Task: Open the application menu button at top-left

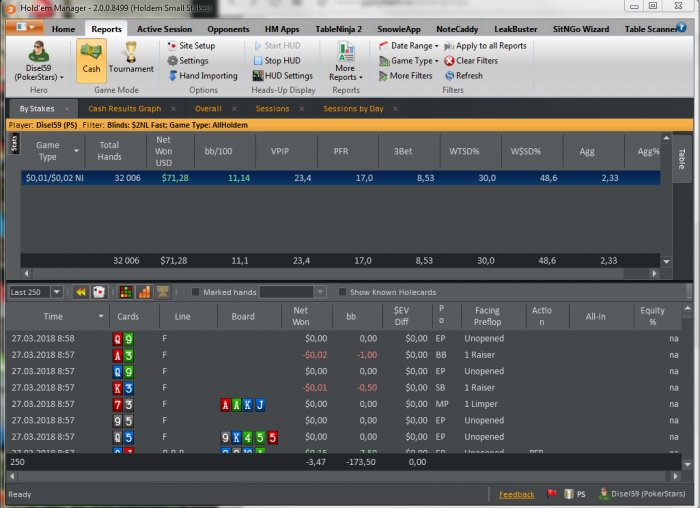Action: coord(25,28)
